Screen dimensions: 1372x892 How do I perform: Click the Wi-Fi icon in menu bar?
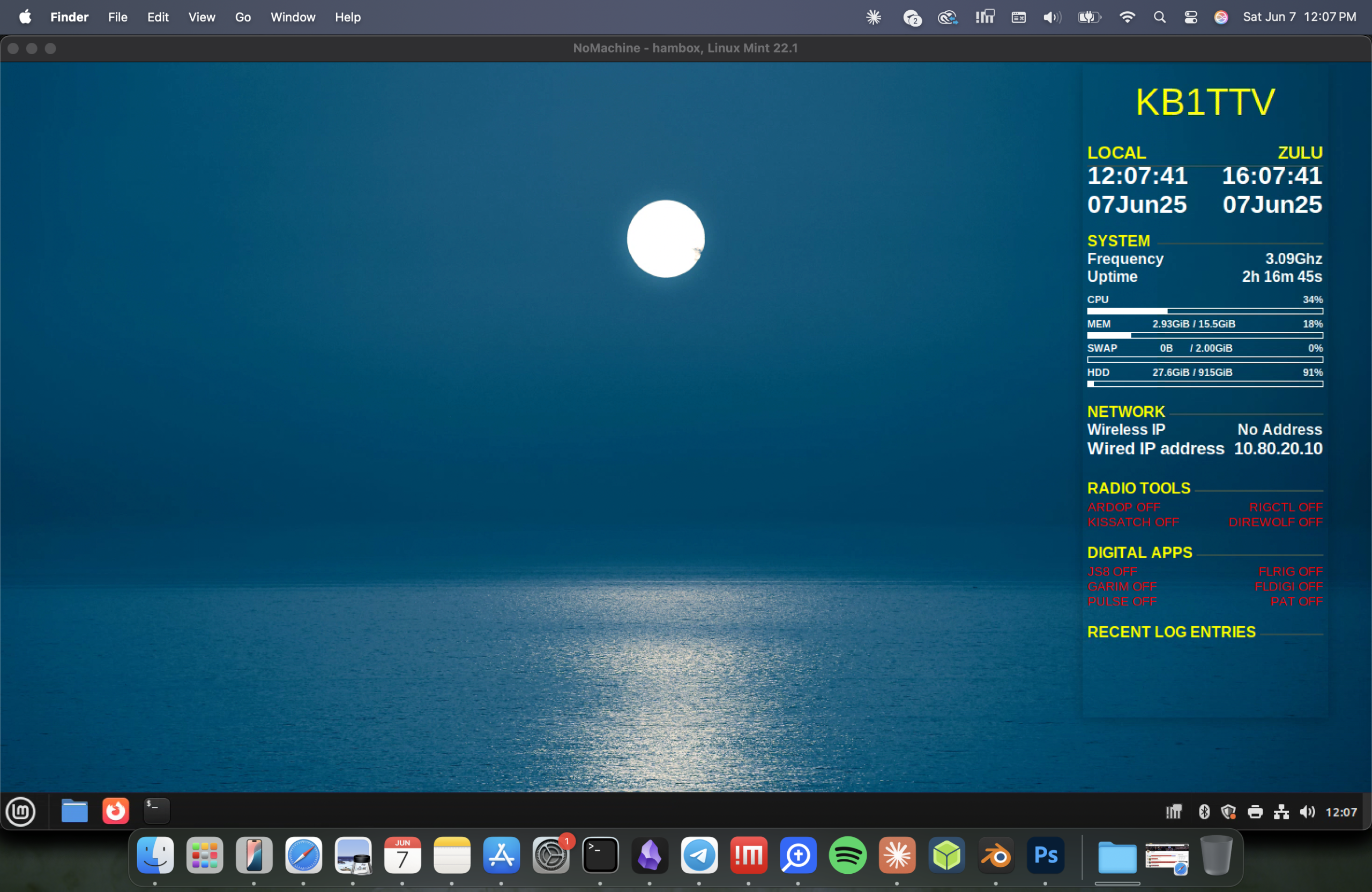tap(1127, 17)
